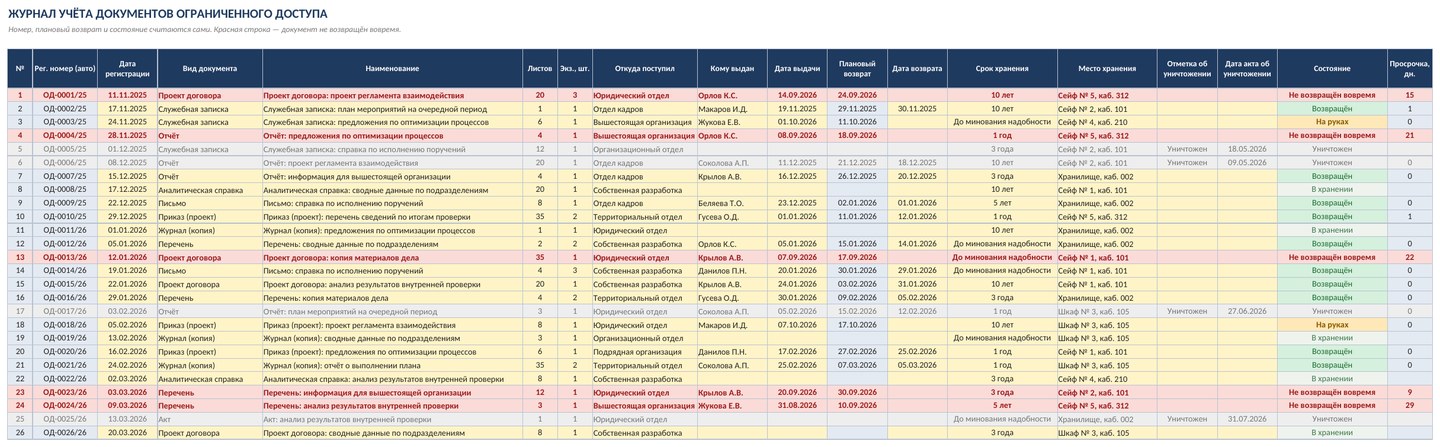Image resolution: width=1440 pixels, height=447 pixels.
Task: Select the 'Состояние' column header
Action: 1332,69
